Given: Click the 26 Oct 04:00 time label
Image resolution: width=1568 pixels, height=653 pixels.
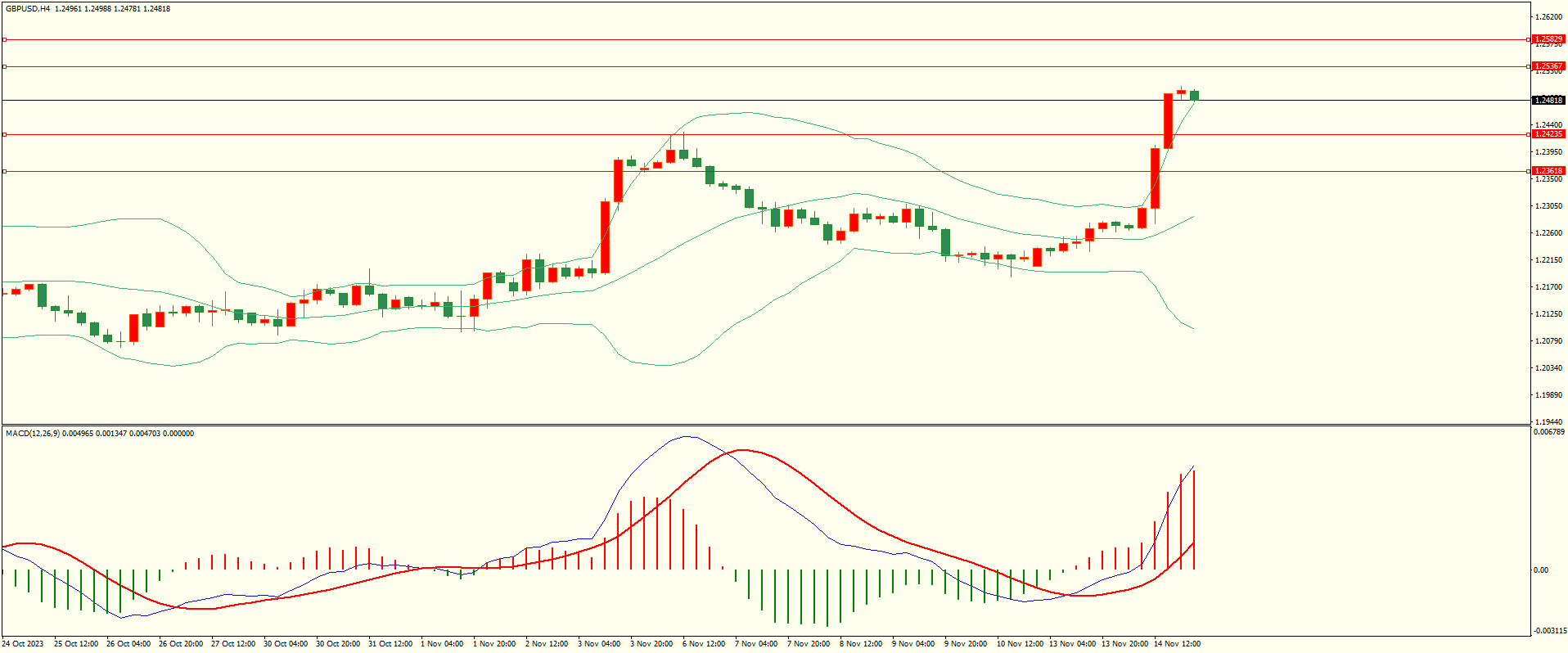Looking at the screenshot, I should [x=128, y=644].
